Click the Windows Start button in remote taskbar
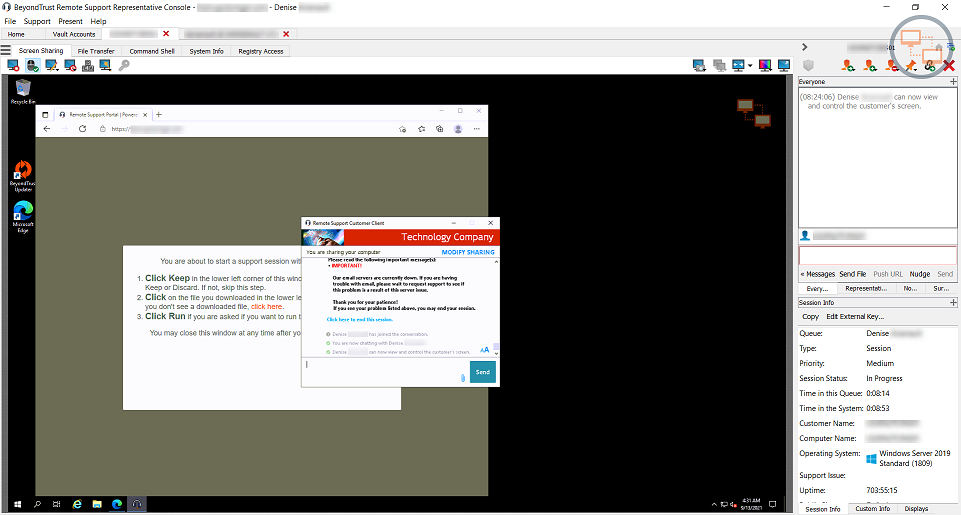The image size is (961, 515). point(17,504)
